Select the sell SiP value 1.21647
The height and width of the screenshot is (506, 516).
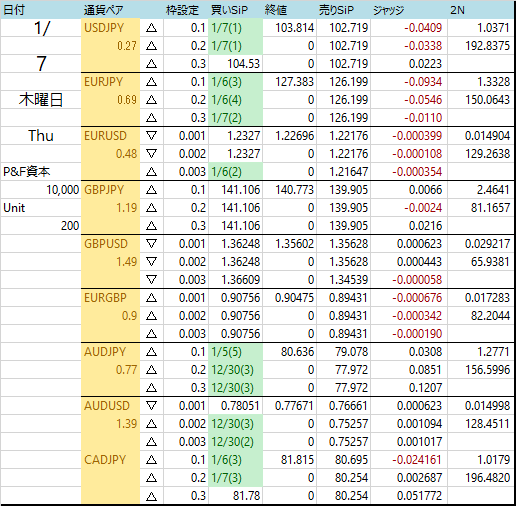[x=349, y=172]
